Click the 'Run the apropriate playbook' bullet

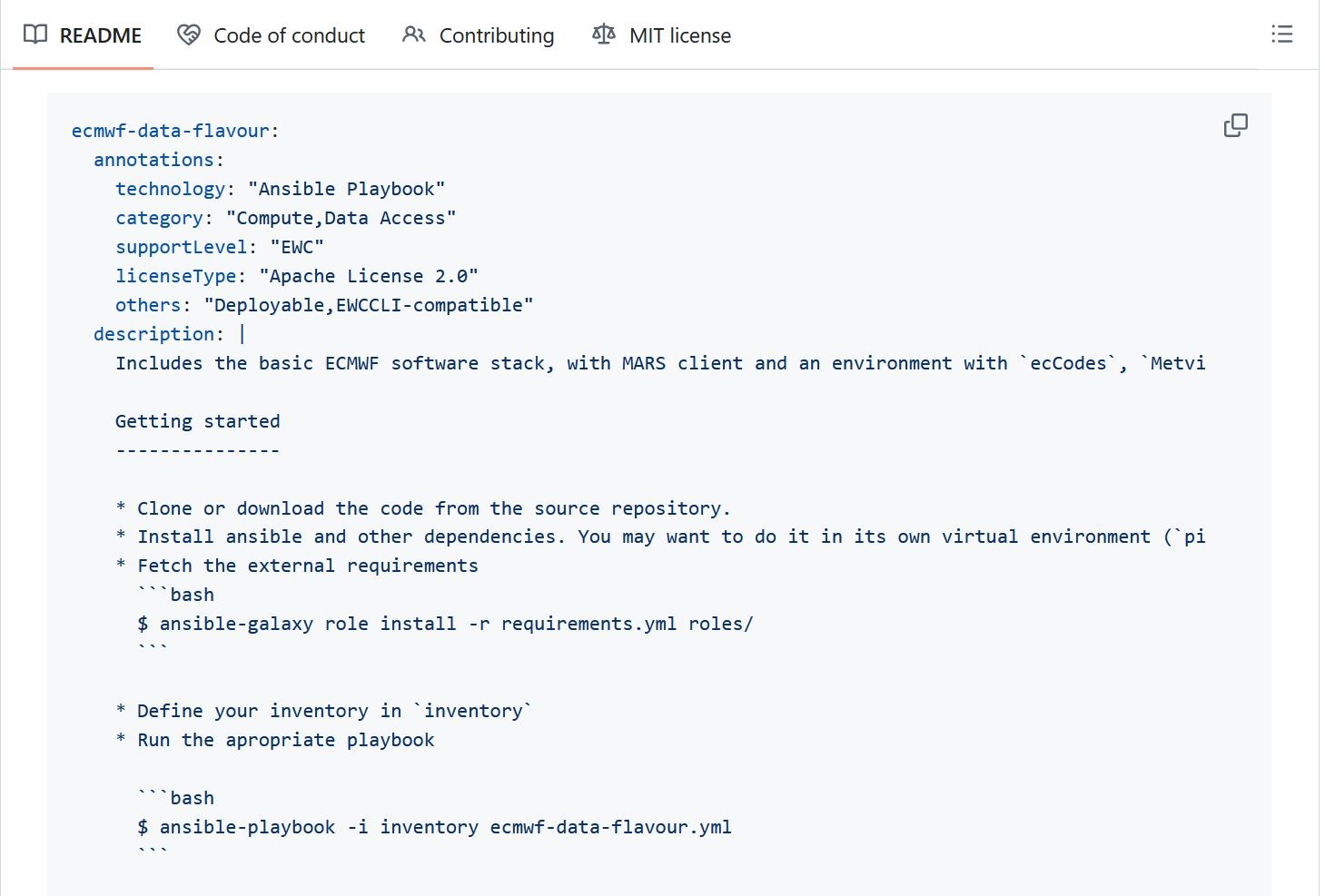[275, 740]
